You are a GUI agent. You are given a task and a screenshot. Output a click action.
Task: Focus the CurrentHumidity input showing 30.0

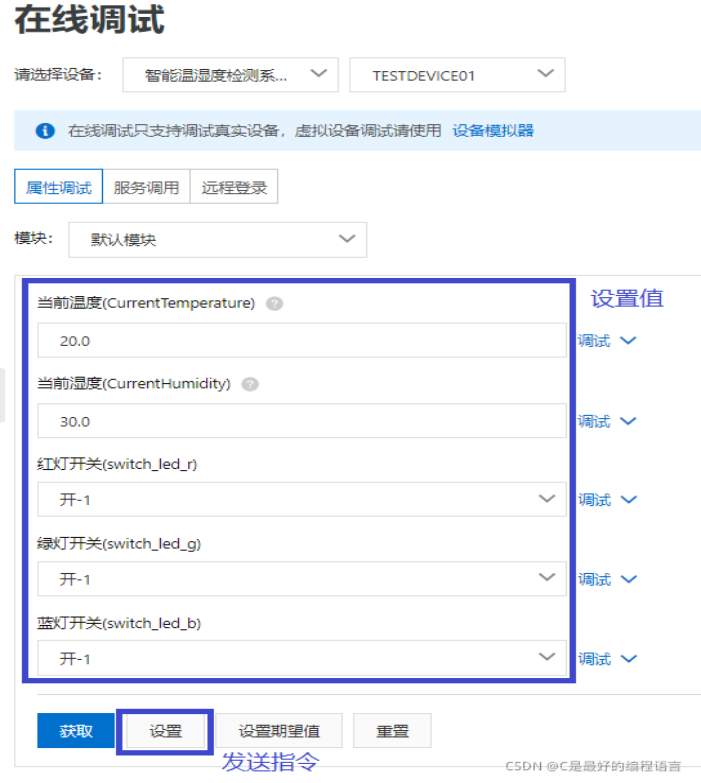click(302, 421)
